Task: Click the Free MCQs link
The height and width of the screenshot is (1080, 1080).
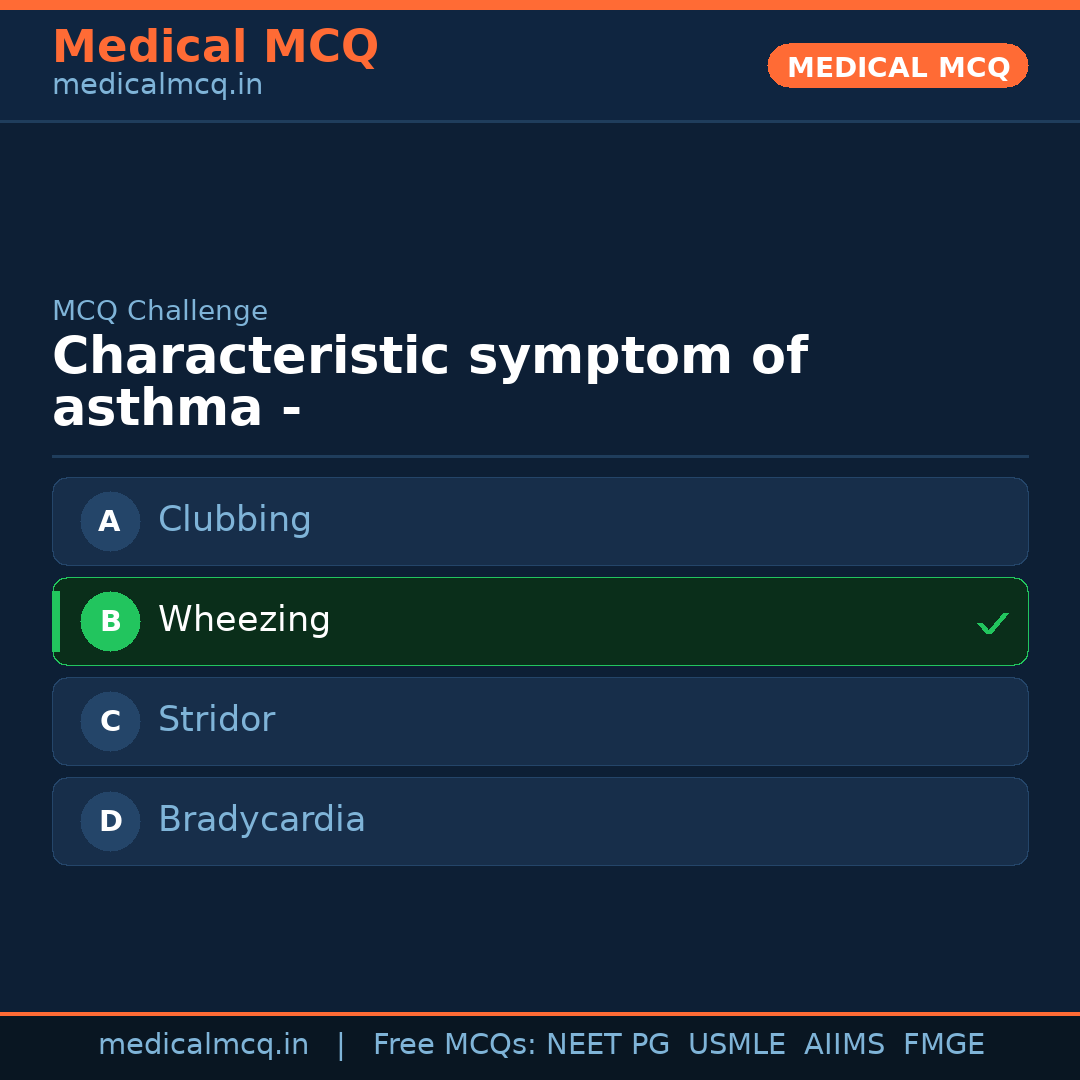Action: click(456, 1044)
